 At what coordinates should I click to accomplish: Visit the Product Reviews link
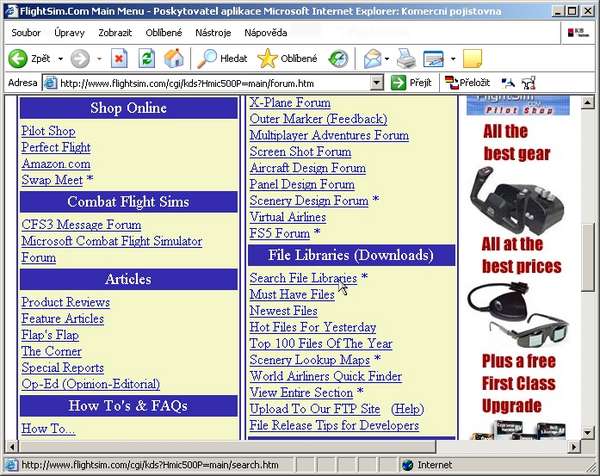pyautogui.click(x=65, y=302)
